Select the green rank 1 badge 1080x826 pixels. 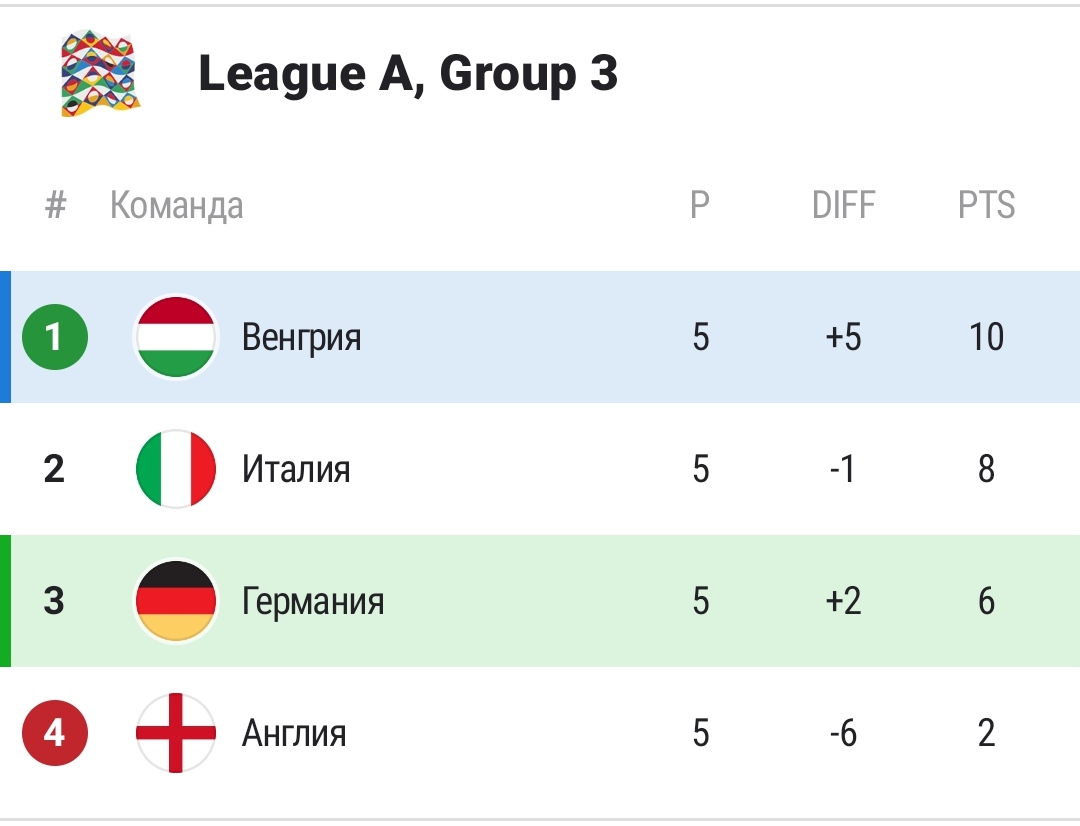coord(55,337)
